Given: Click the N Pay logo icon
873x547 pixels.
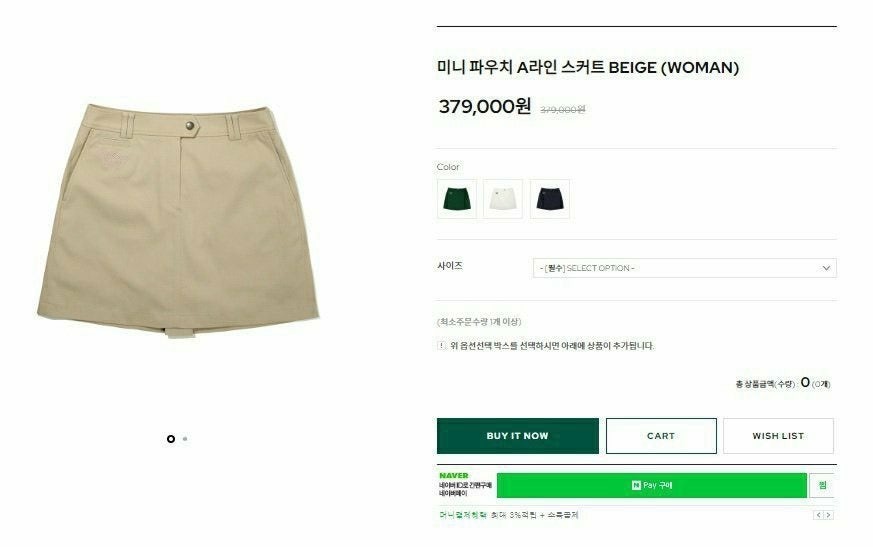Looking at the screenshot, I should [636, 485].
